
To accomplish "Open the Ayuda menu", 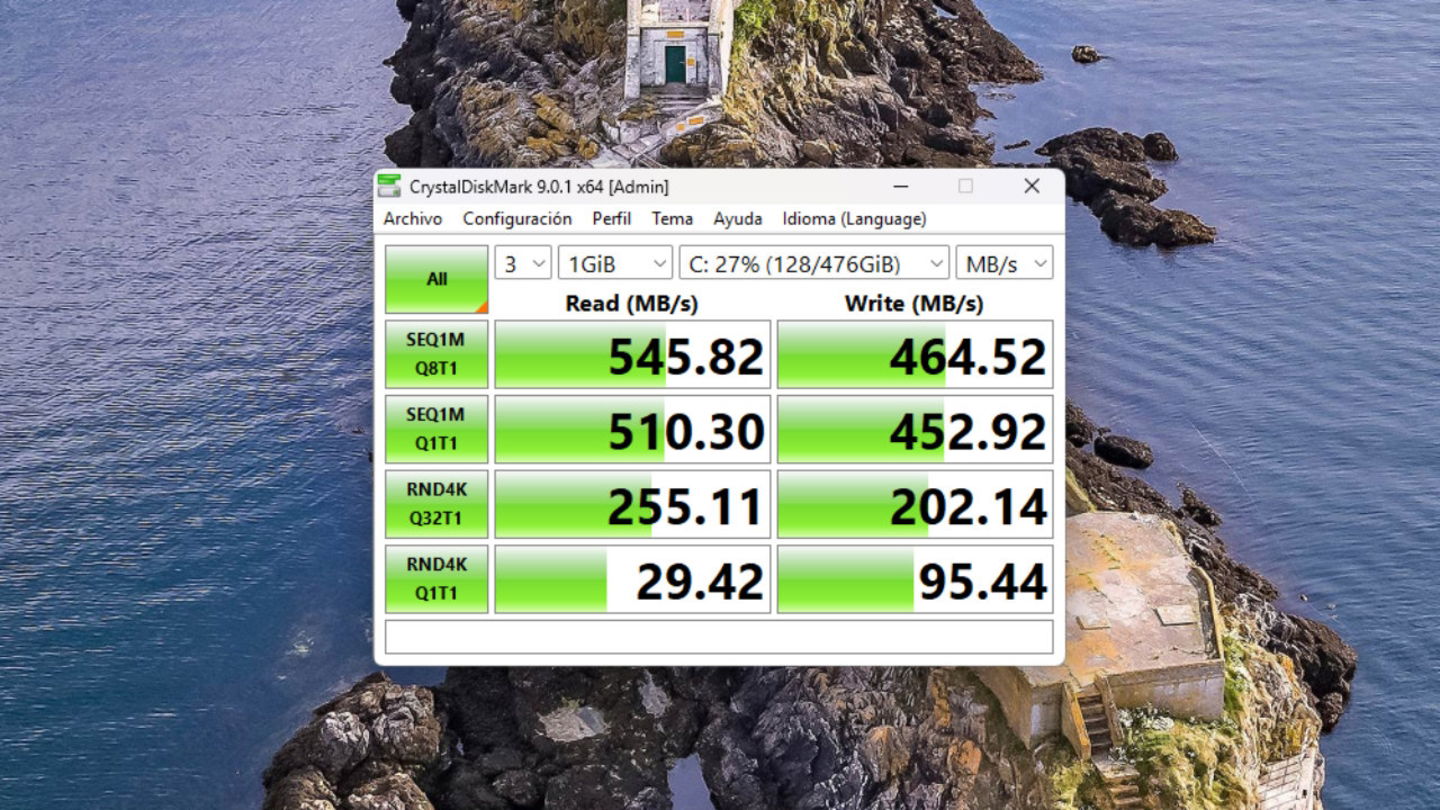I will pos(738,218).
